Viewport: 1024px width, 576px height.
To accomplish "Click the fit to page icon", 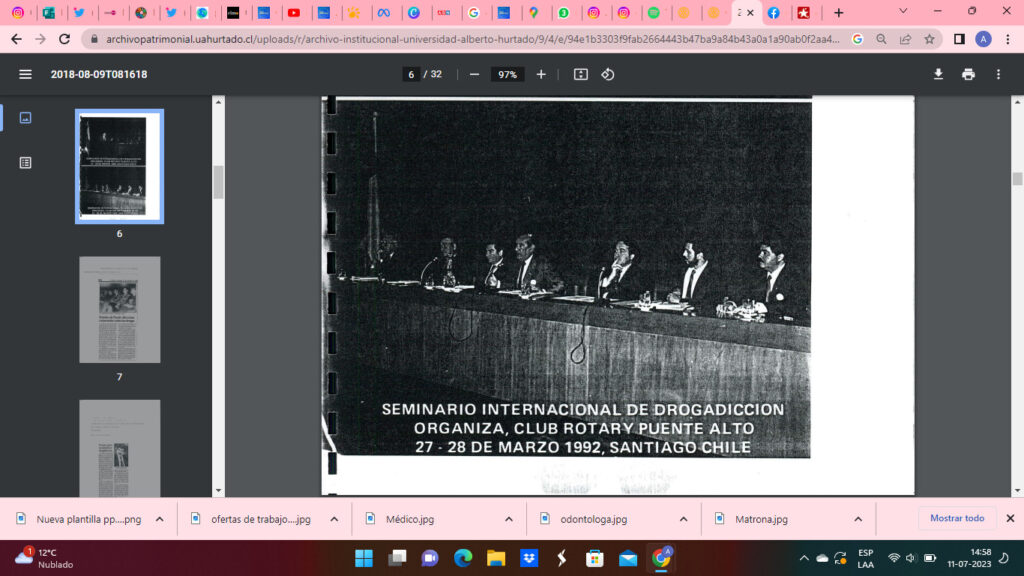I will pos(581,74).
